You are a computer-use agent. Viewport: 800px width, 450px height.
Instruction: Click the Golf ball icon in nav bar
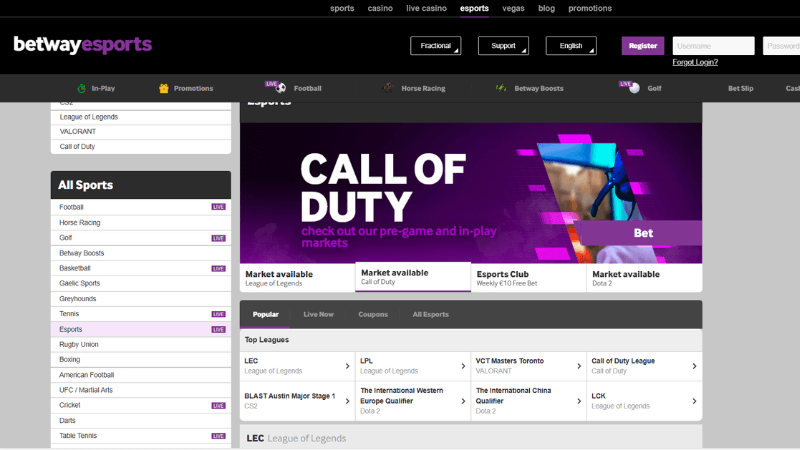(x=634, y=88)
